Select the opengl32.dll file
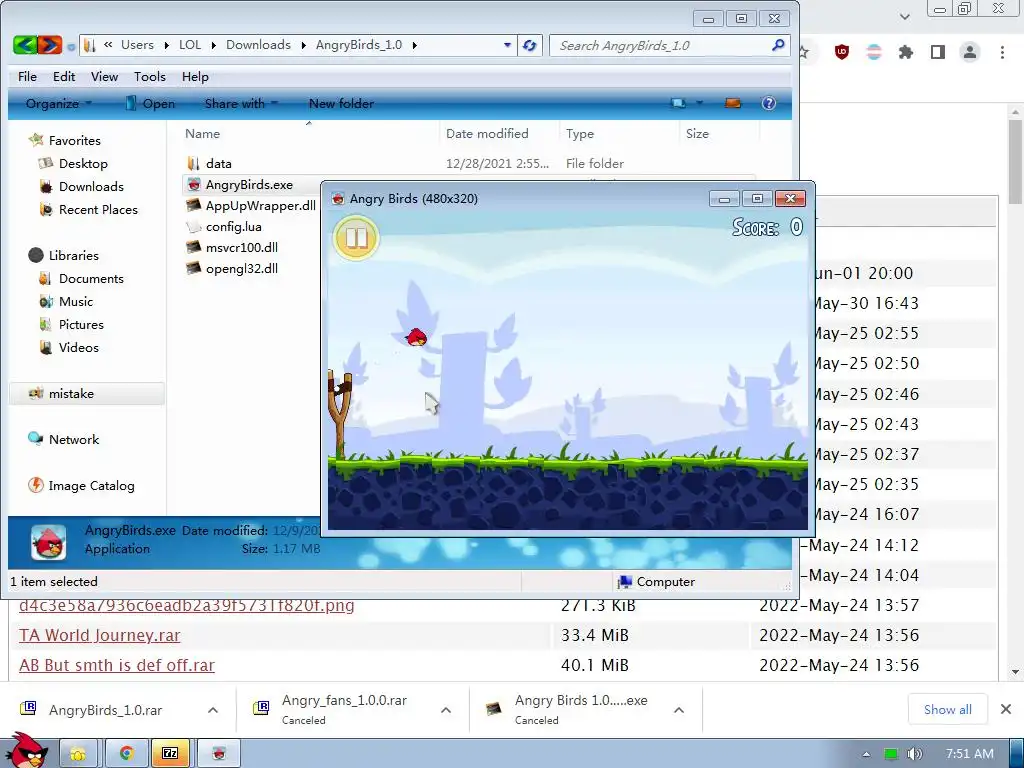This screenshot has height=768, width=1024. [241, 268]
